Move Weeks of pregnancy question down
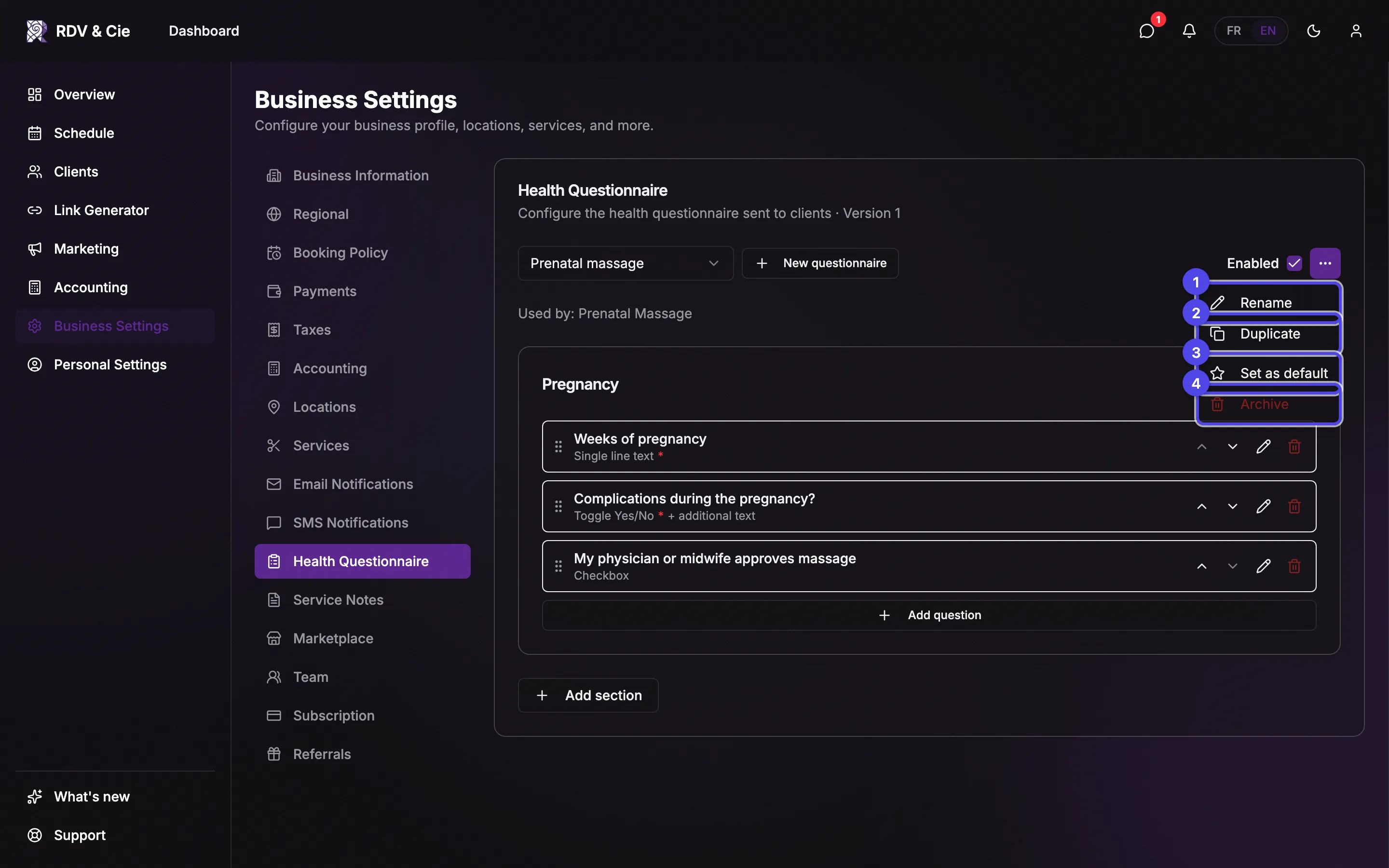Viewport: 1389px width, 868px height. point(1232,447)
